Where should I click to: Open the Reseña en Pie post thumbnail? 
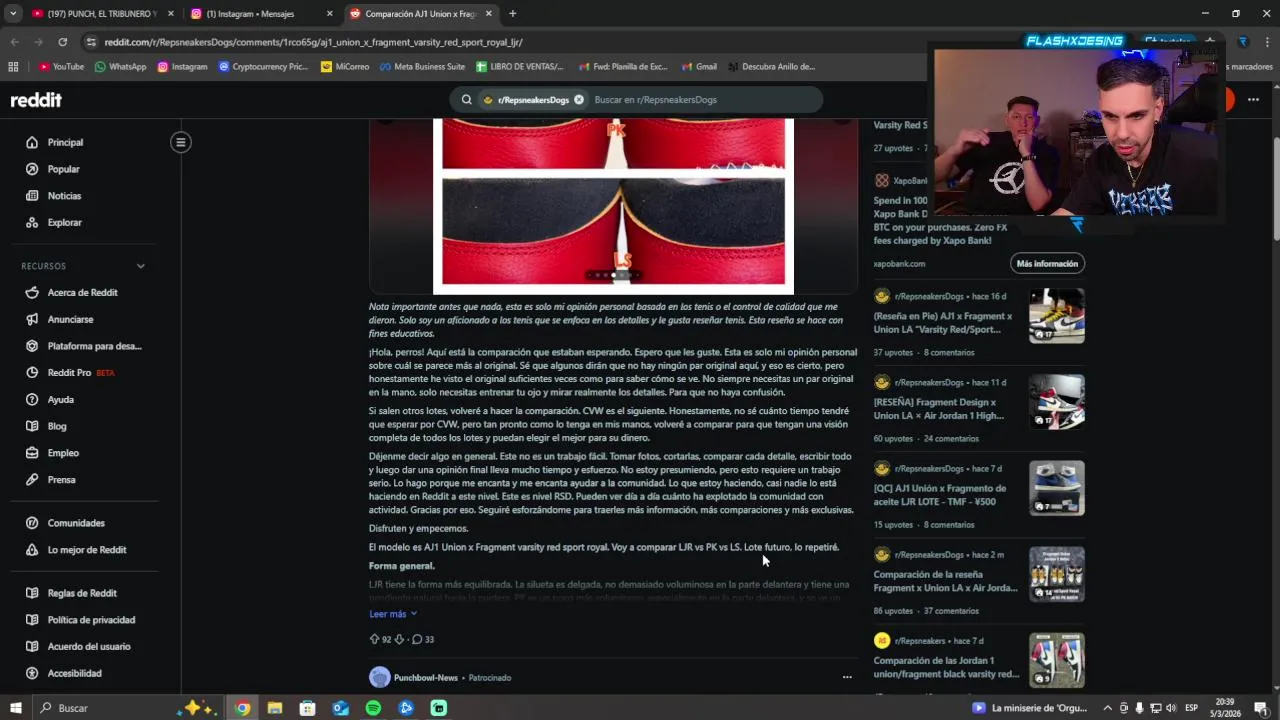point(1057,316)
